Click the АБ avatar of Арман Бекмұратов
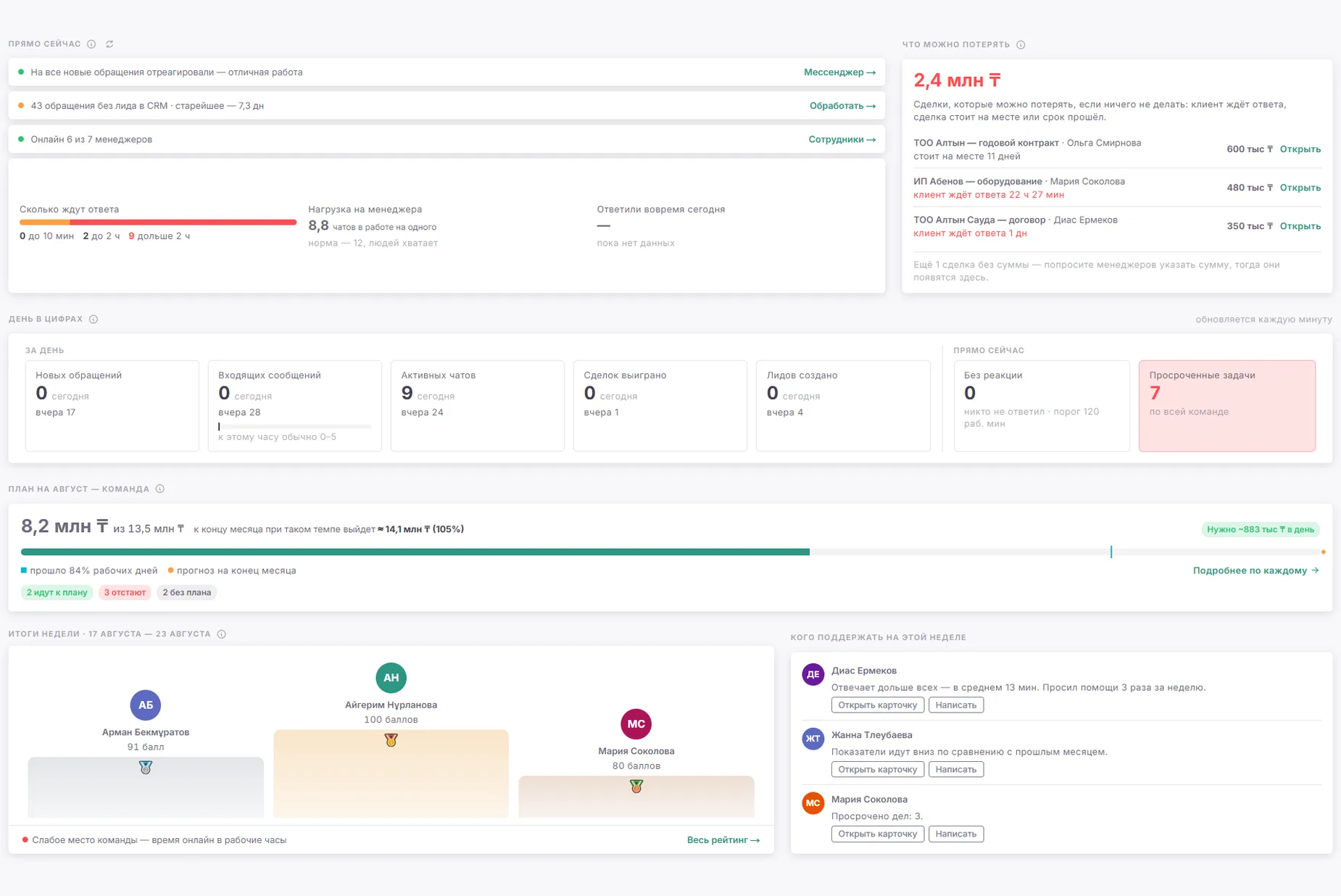This screenshot has width=1341, height=896. point(146,705)
